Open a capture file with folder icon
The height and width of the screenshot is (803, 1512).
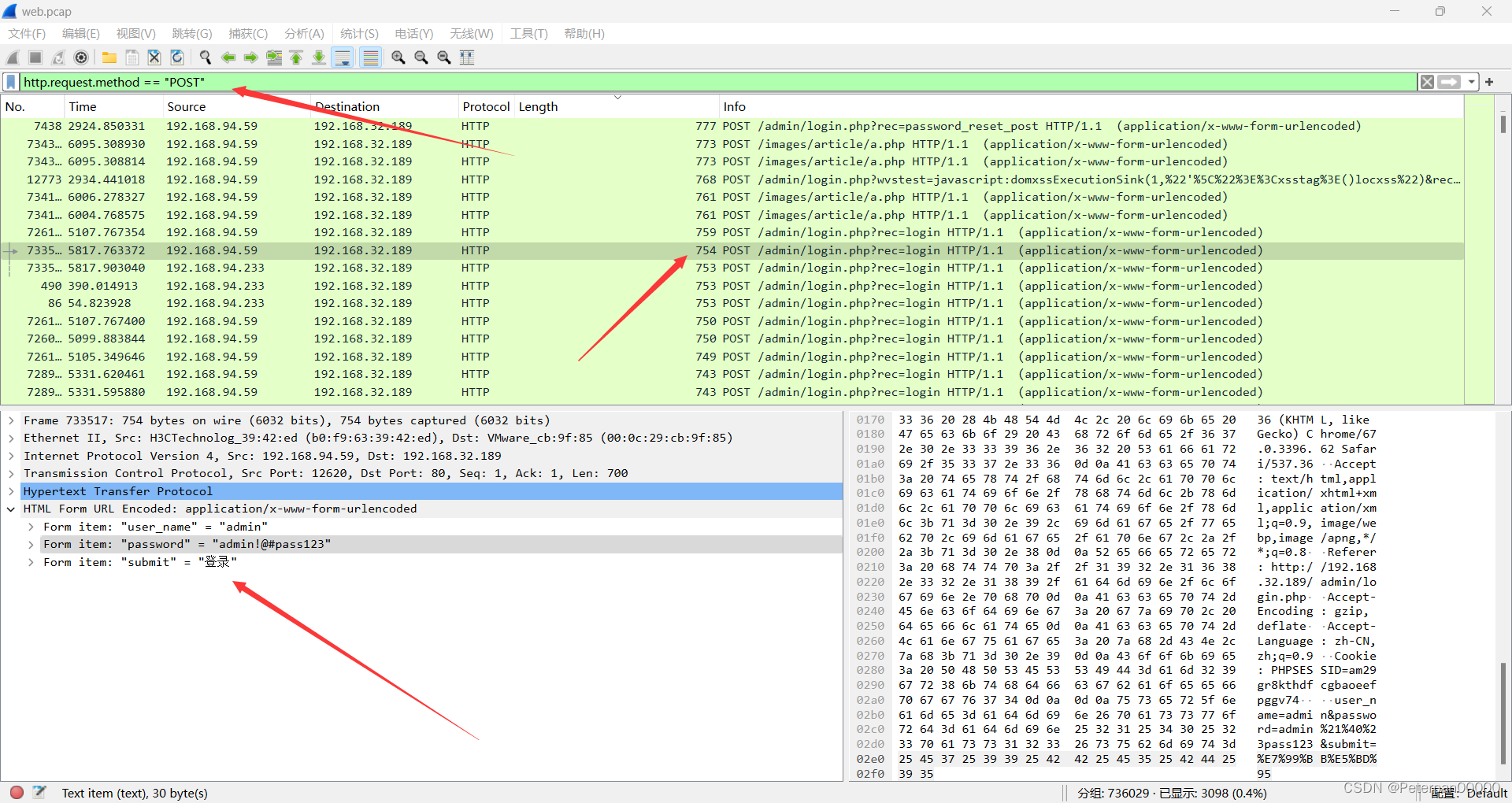tap(109, 57)
